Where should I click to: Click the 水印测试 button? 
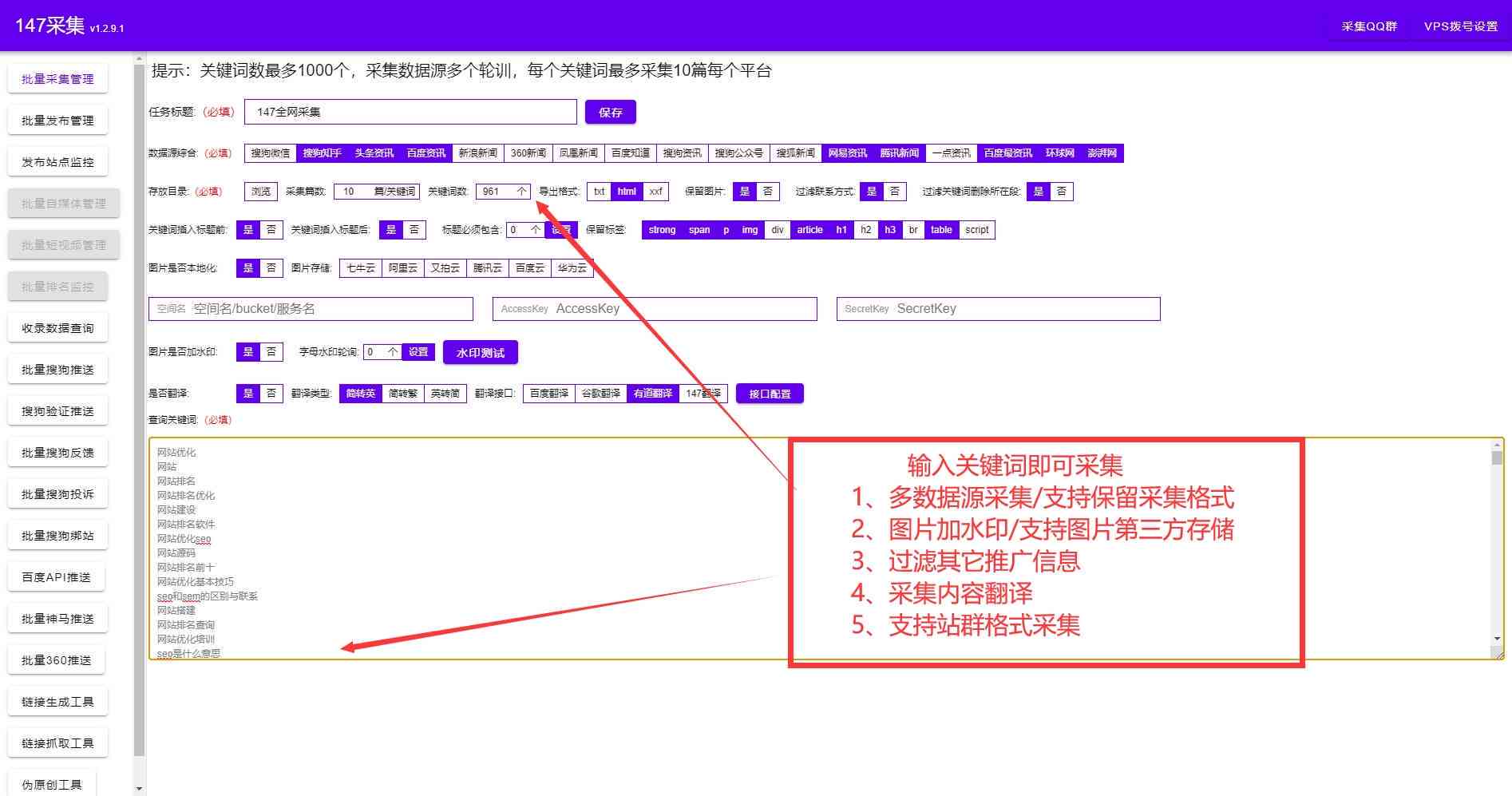(481, 353)
